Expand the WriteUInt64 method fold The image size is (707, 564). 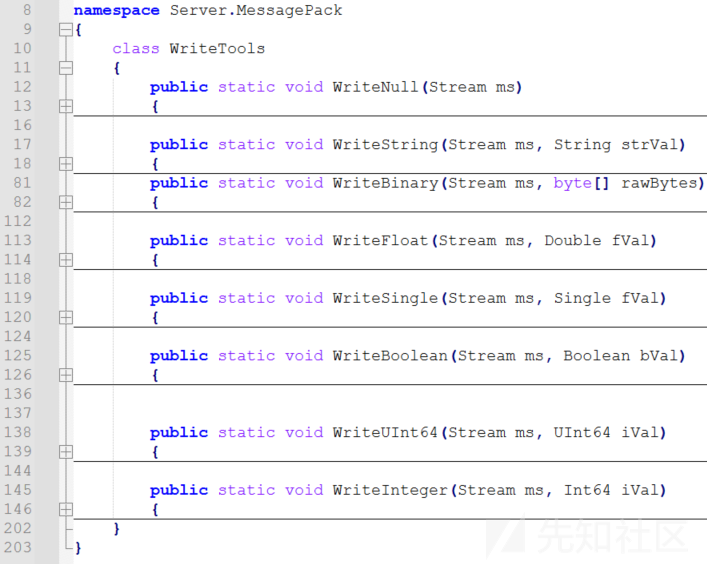pos(66,452)
